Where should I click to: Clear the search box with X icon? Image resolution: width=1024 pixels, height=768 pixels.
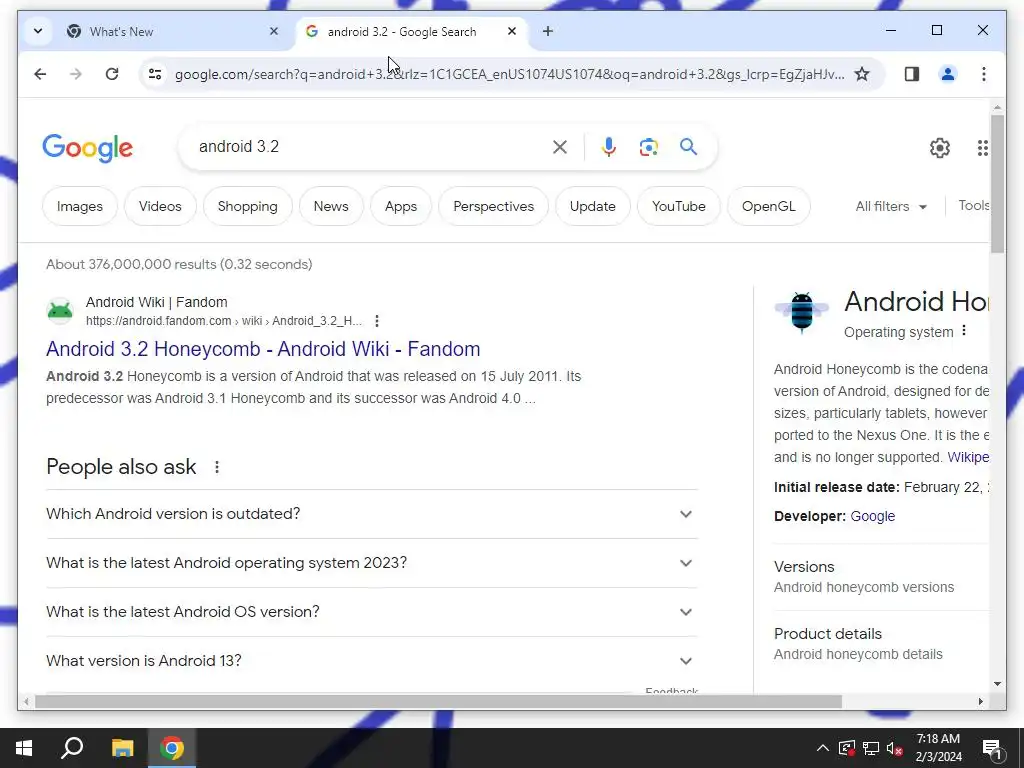click(560, 147)
